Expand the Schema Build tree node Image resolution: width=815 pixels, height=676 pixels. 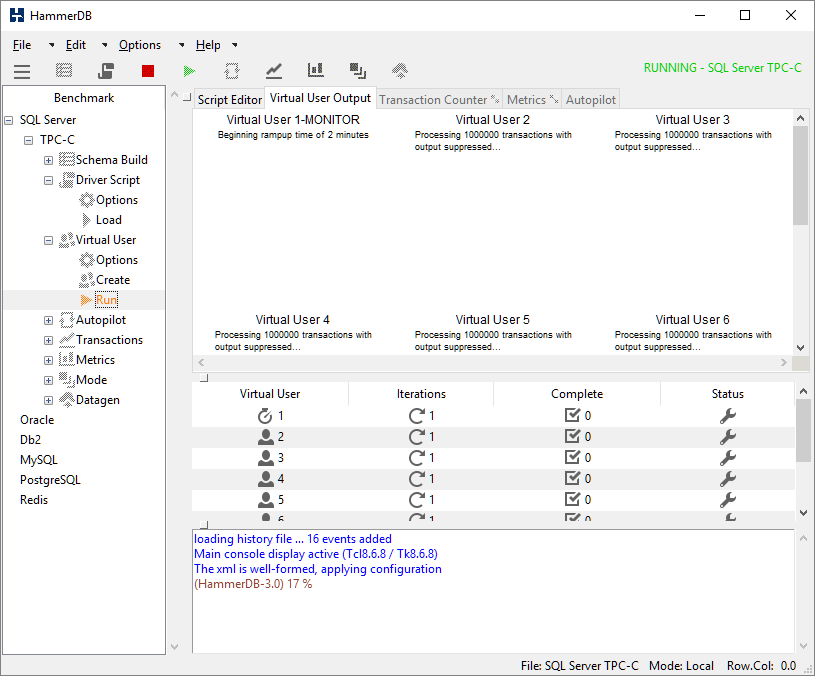[x=48, y=160]
